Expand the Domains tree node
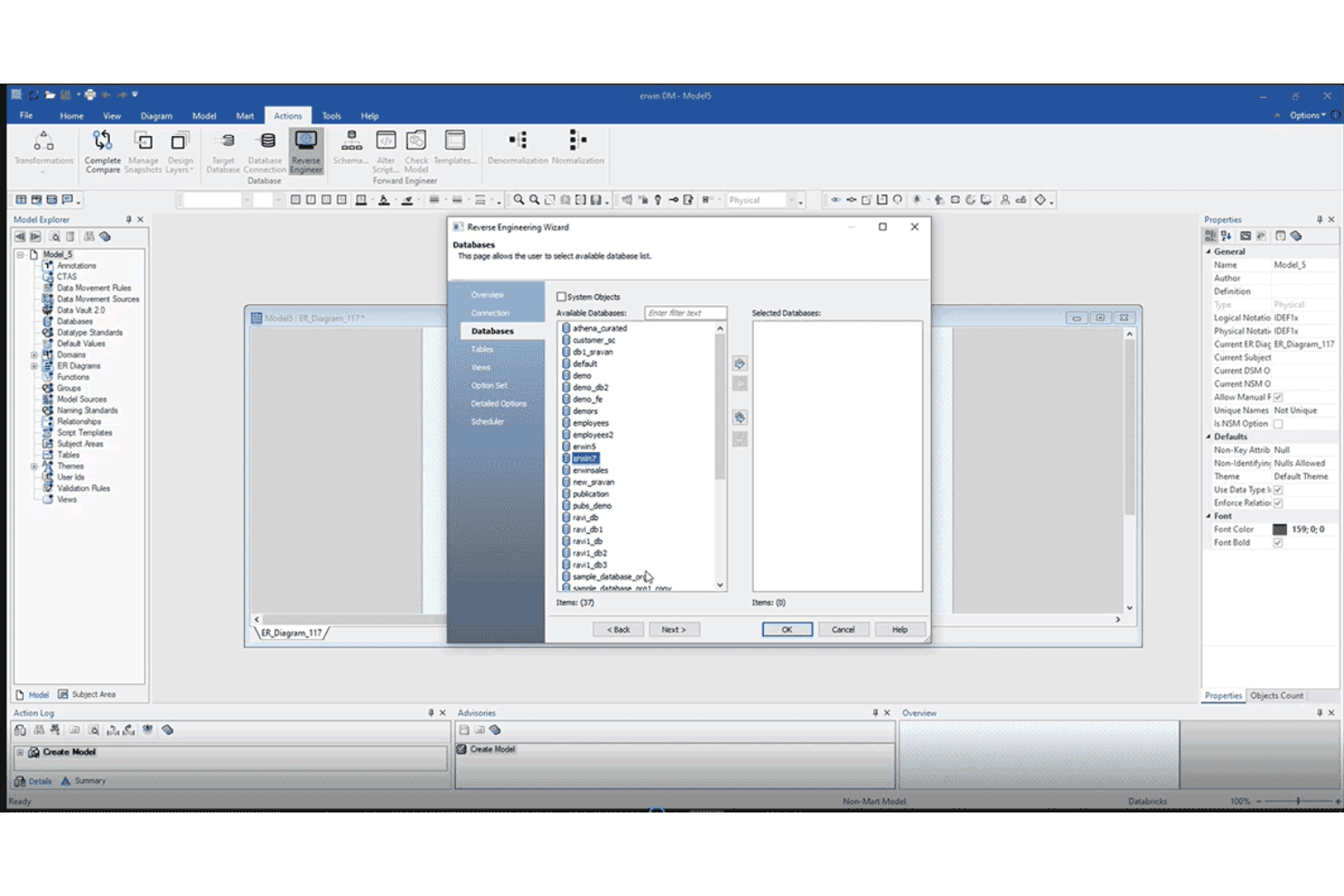Image resolution: width=1344 pixels, height=896 pixels. pyautogui.click(x=35, y=355)
